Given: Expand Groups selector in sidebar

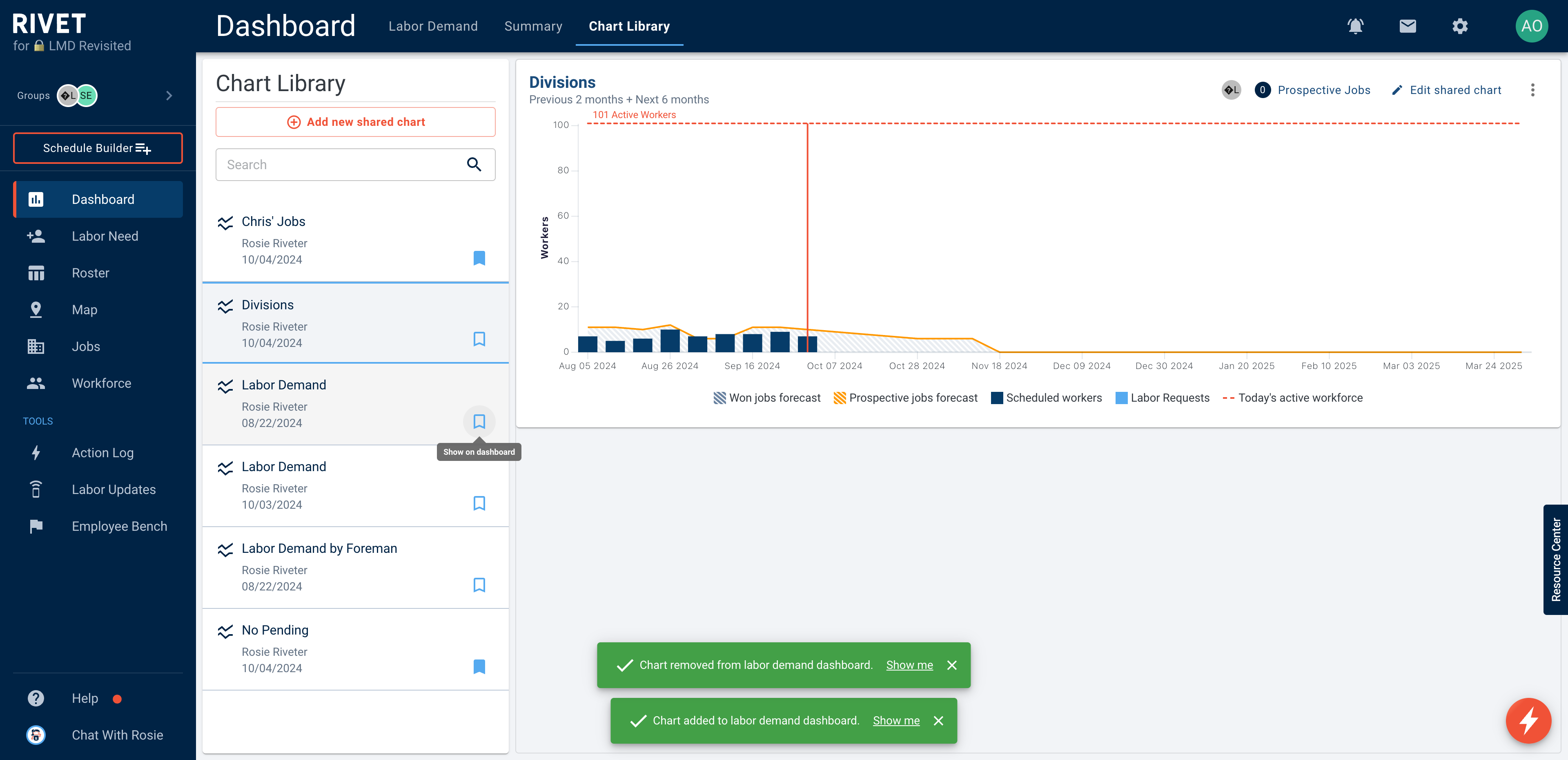Looking at the screenshot, I should (169, 94).
